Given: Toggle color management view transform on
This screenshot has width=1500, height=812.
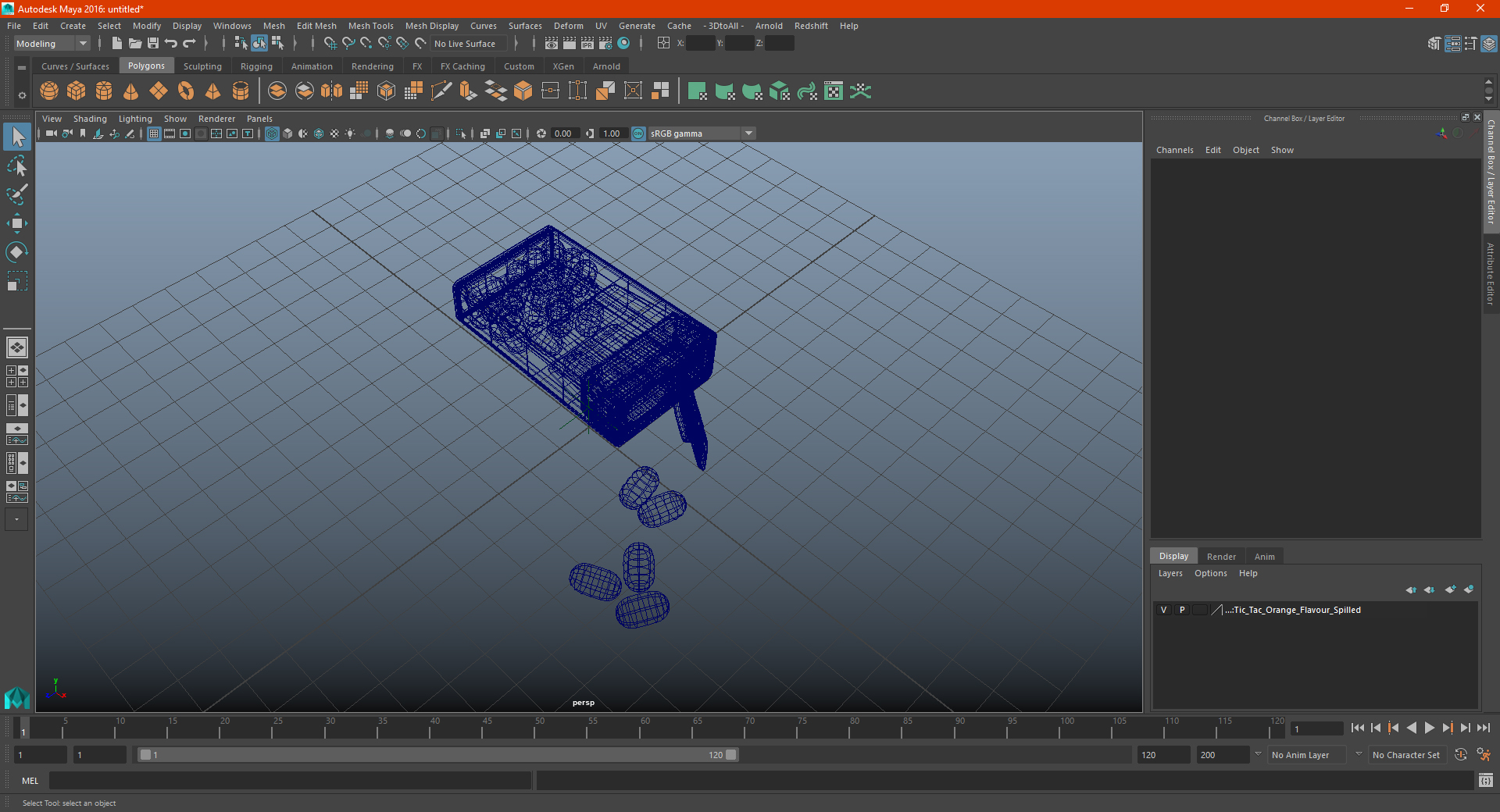Looking at the screenshot, I should [x=638, y=134].
